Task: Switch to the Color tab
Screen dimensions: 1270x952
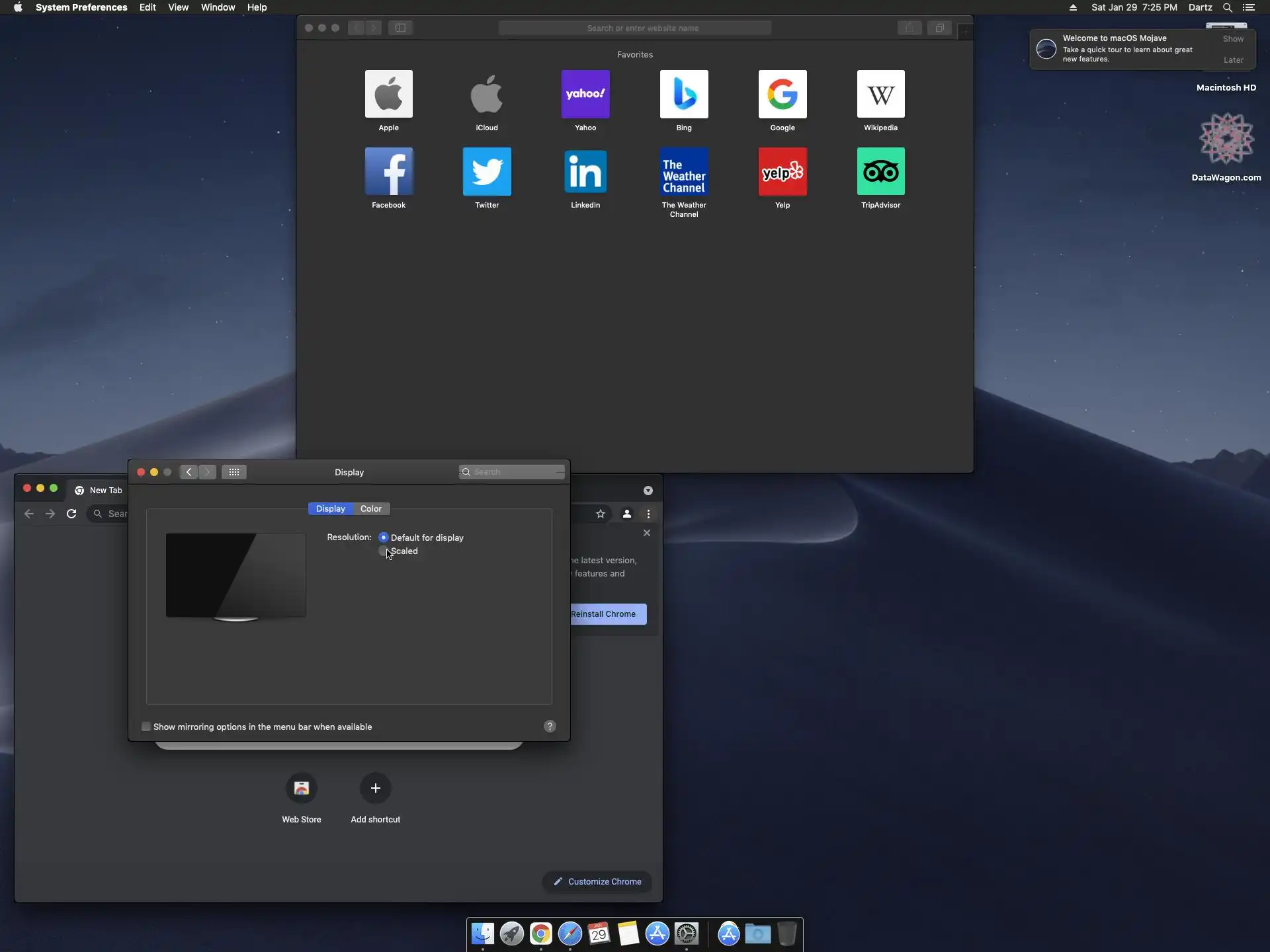Action: 370,508
